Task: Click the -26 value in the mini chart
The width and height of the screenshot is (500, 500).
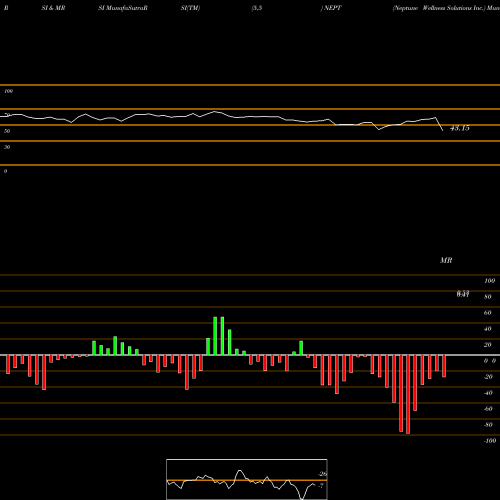Action: coord(322,474)
